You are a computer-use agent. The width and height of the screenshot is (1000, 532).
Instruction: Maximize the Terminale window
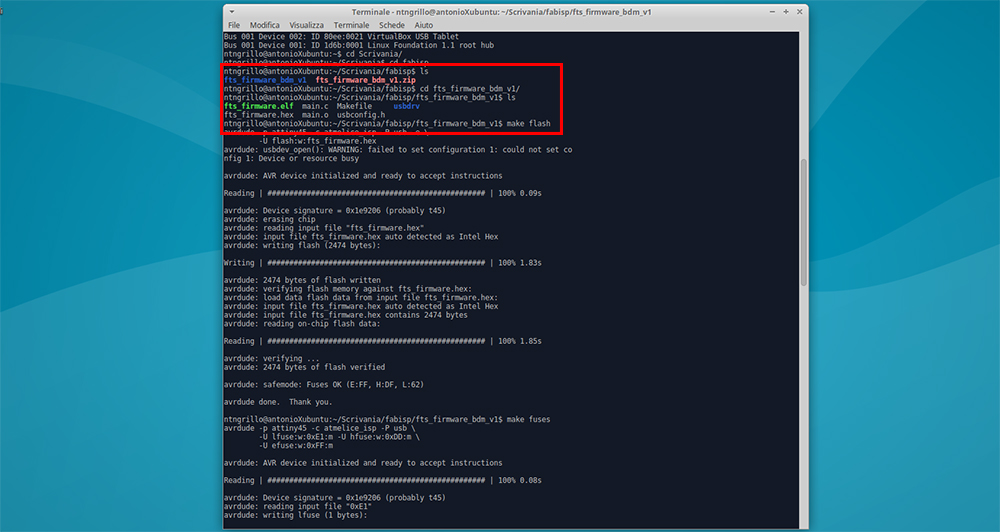click(x=786, y=11)
